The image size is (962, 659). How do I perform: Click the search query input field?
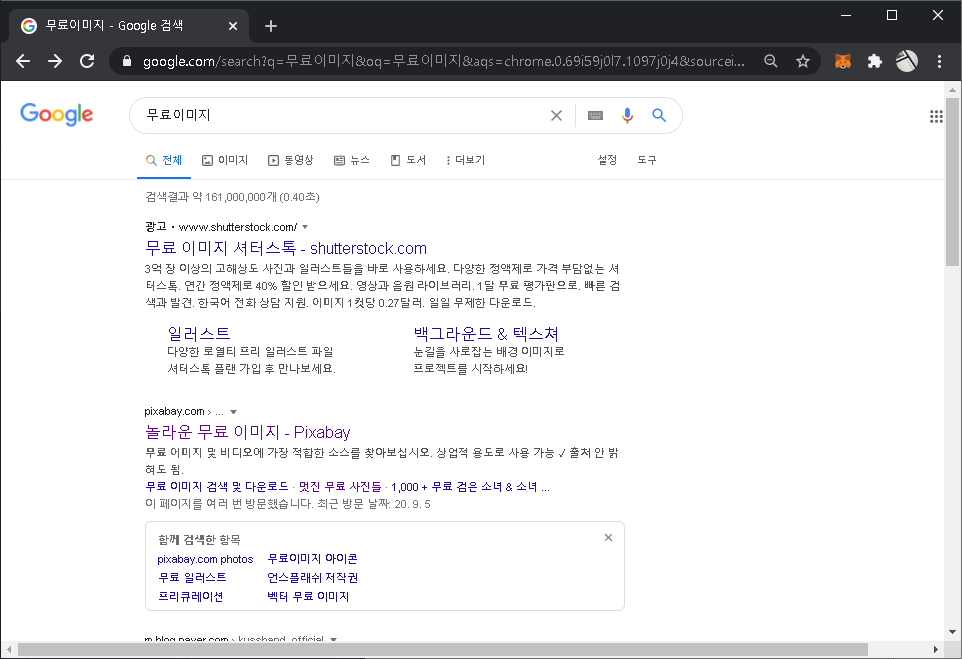(x=344, y=115)
